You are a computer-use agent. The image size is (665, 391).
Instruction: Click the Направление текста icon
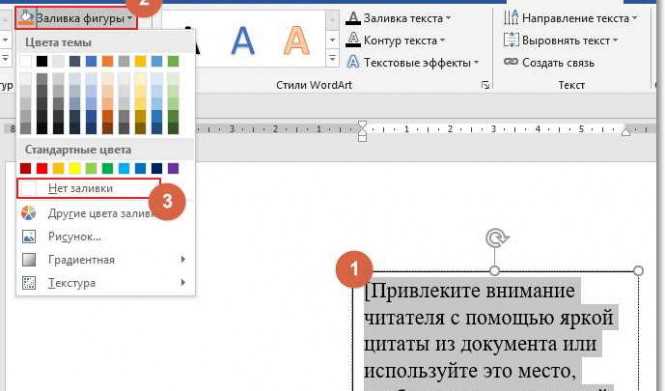pyautogui.click(x=511, y=18)
